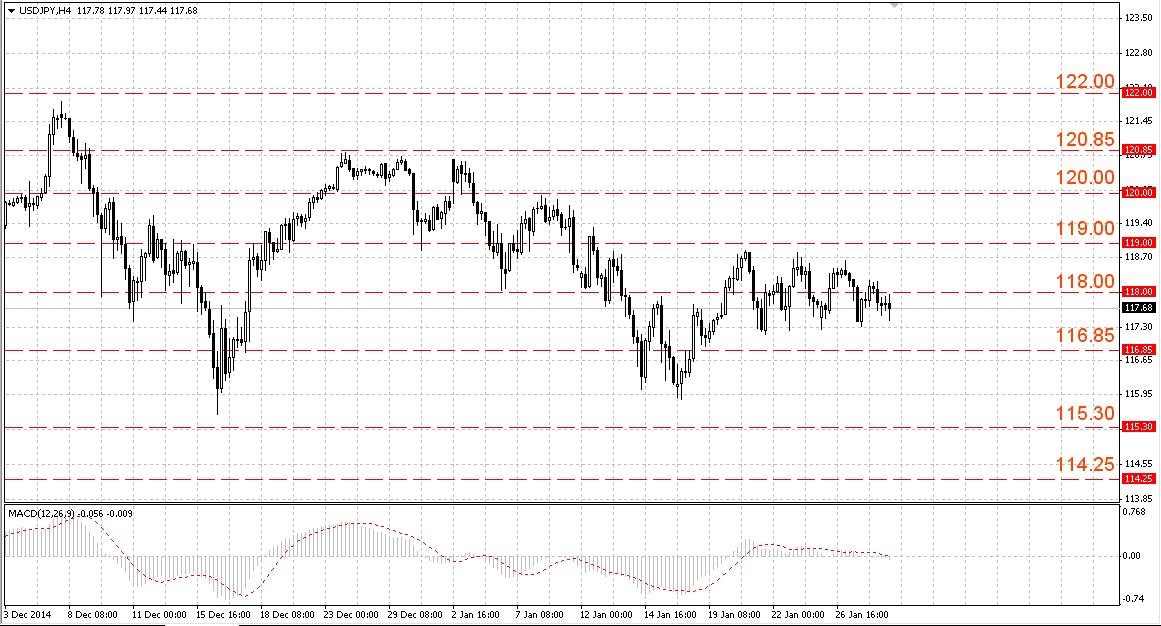Click the 119.40 price scale value
This screenshot has height=626, width=1161.
(1139, 222)
